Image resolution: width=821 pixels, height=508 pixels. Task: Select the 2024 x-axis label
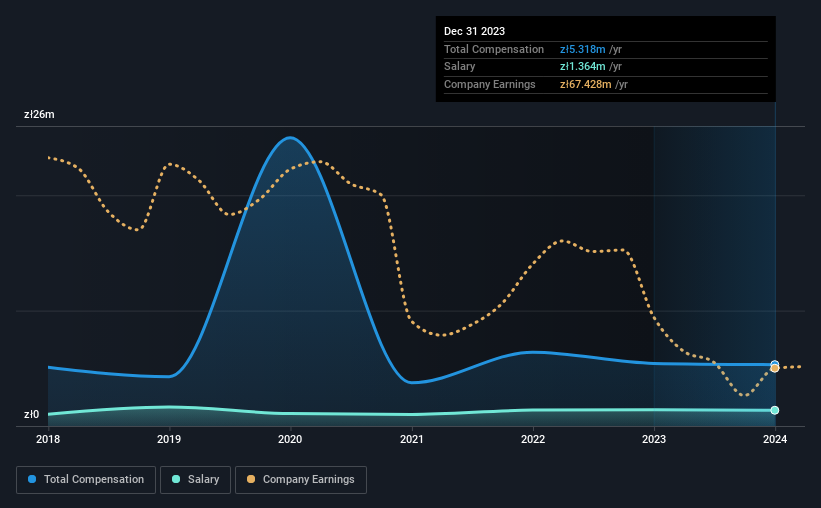775,439
